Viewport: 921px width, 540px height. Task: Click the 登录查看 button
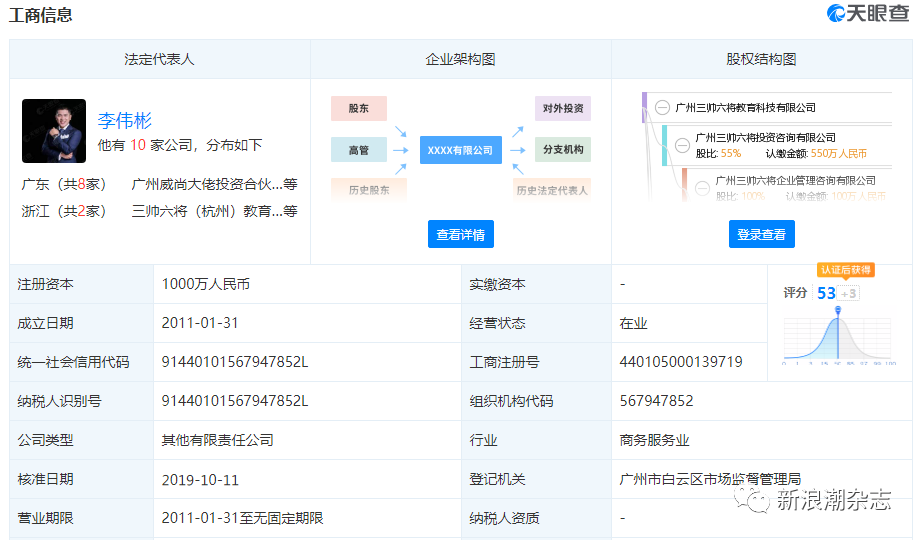pyautogui.click(x=761, y=234)
